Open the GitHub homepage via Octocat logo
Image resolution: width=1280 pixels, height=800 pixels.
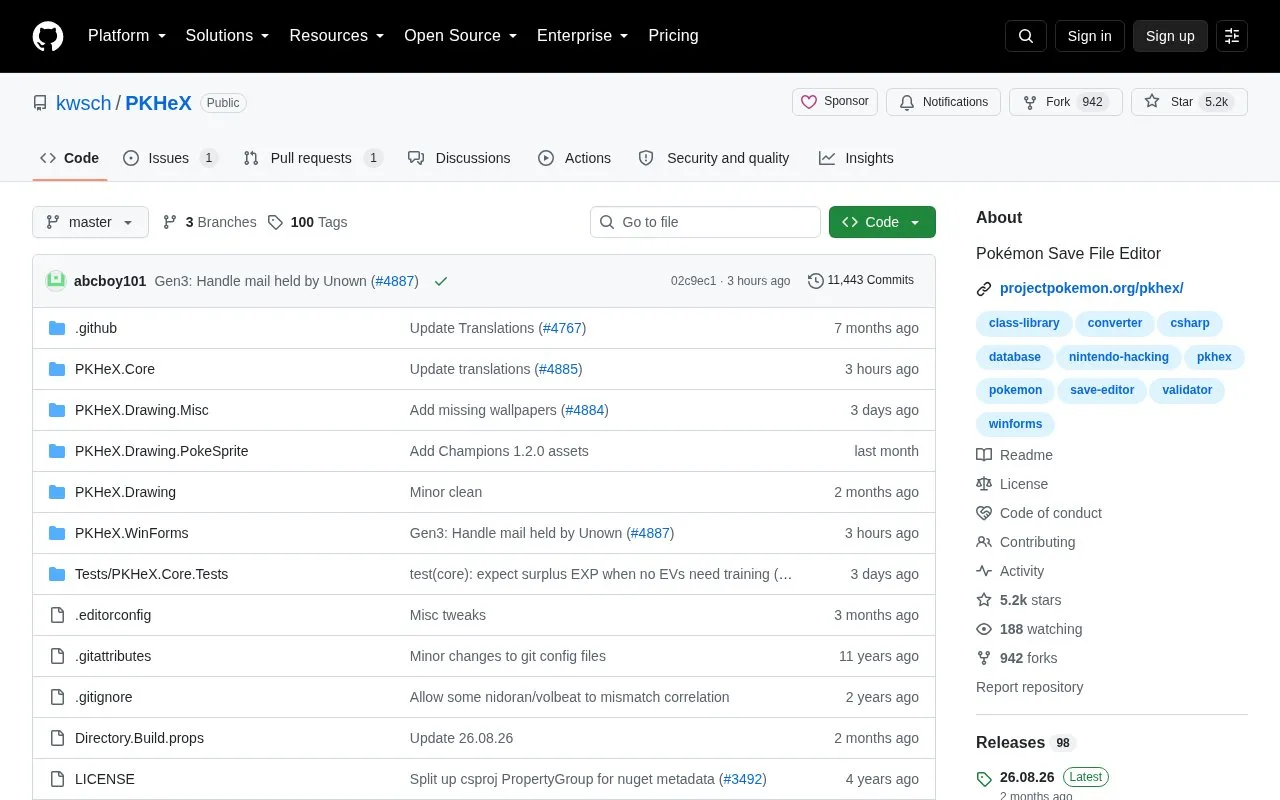48,36
